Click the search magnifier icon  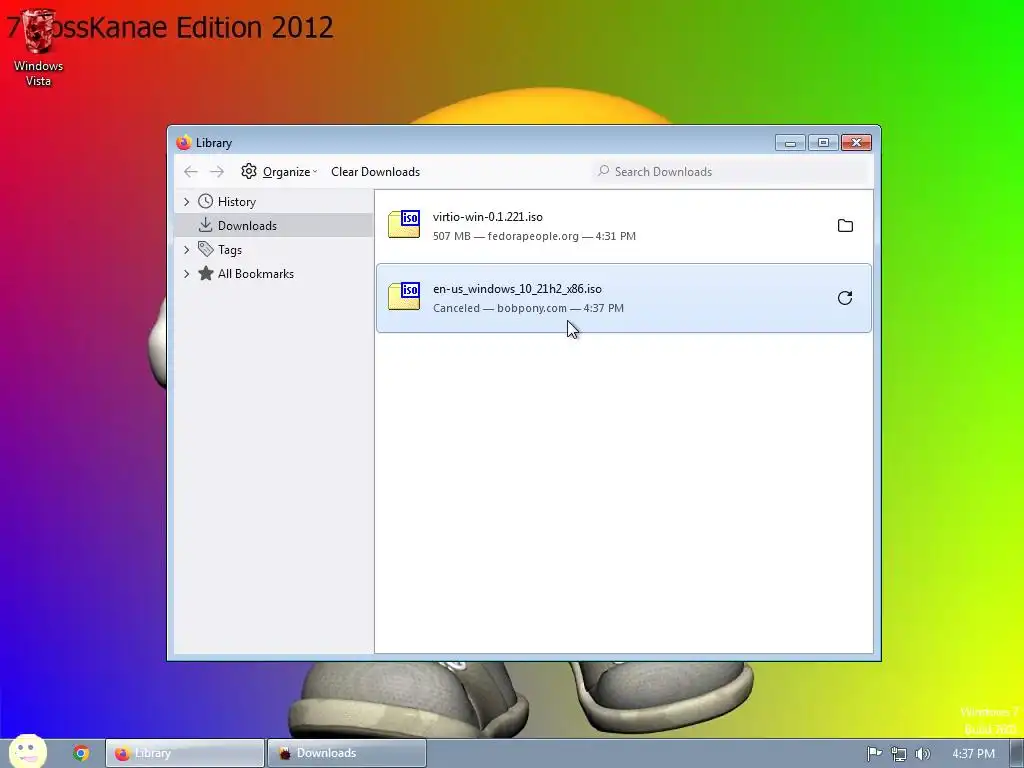click(x=603, y=171)
